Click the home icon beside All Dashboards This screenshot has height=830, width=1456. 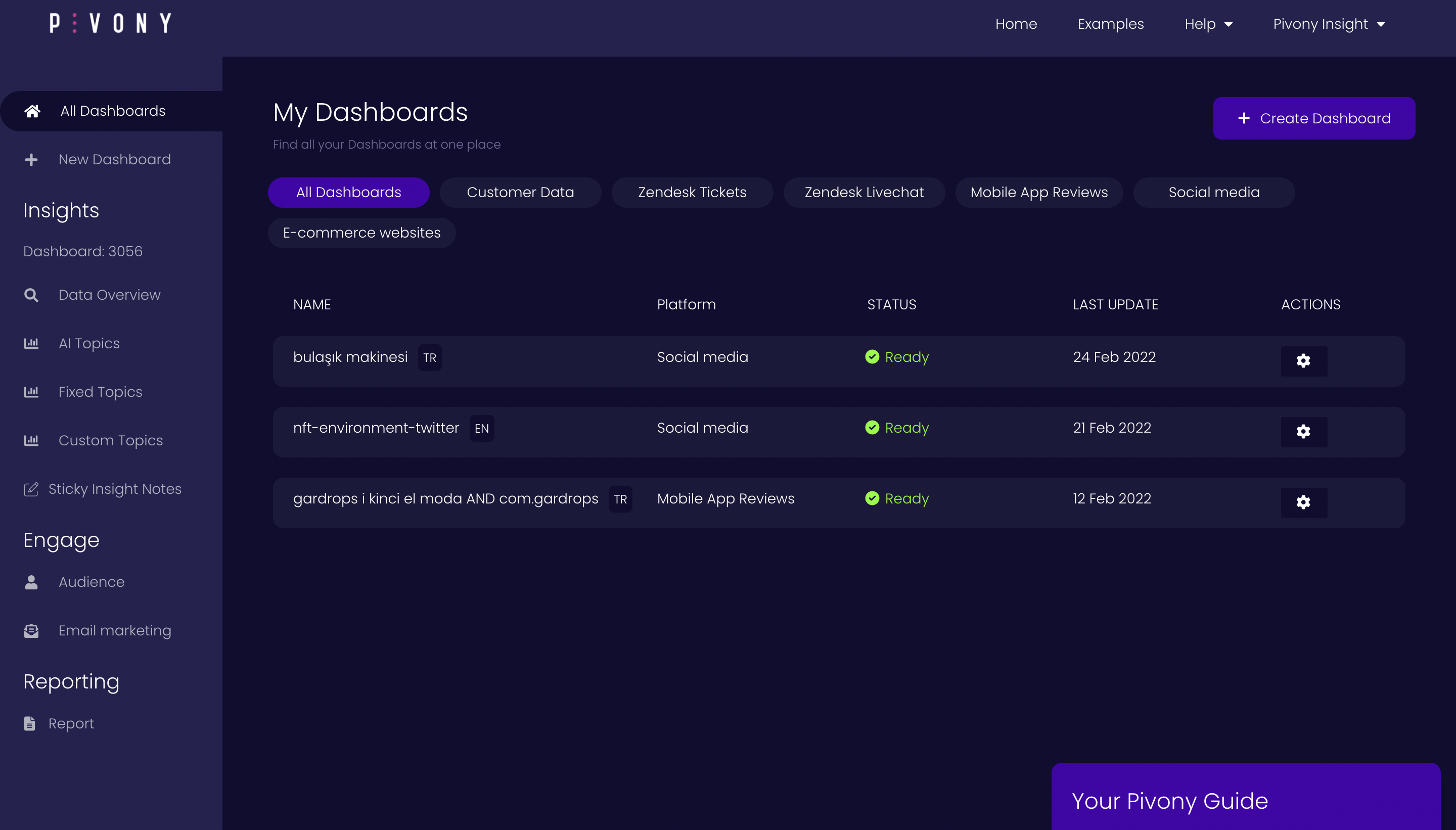click(x=32, y=111)
